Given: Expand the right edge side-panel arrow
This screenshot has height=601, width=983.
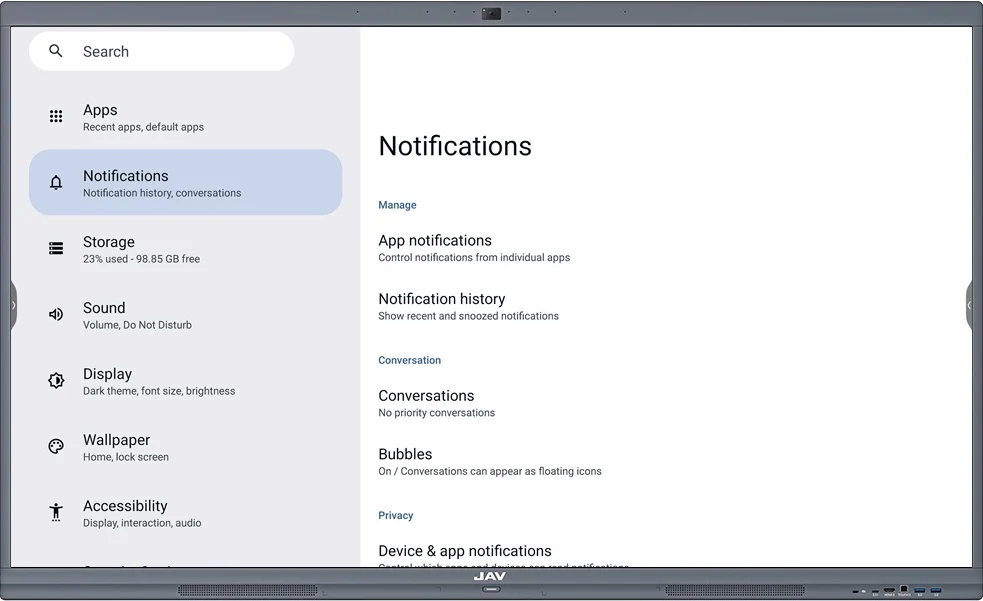Looking at the screenshot, I should point(970,305).
